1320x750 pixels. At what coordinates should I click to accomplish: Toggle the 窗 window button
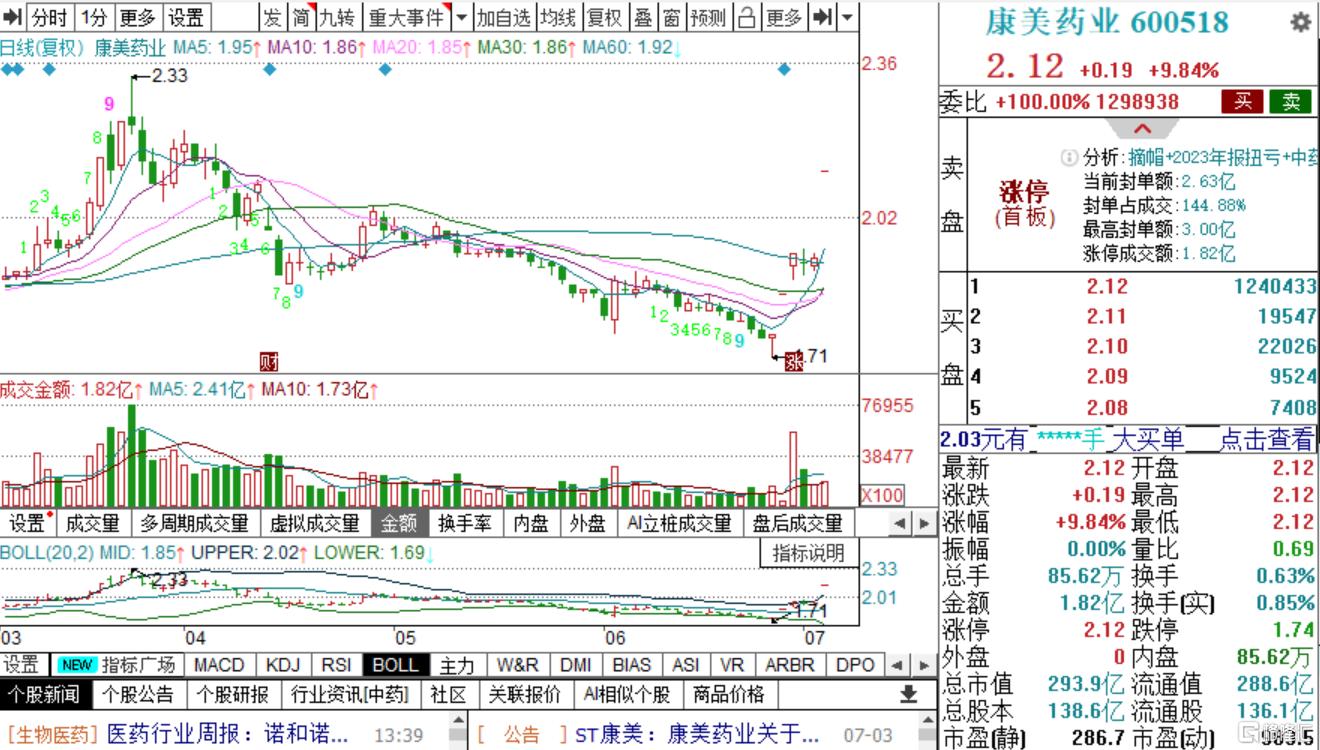pyautogui.click(x=671, y=16)
